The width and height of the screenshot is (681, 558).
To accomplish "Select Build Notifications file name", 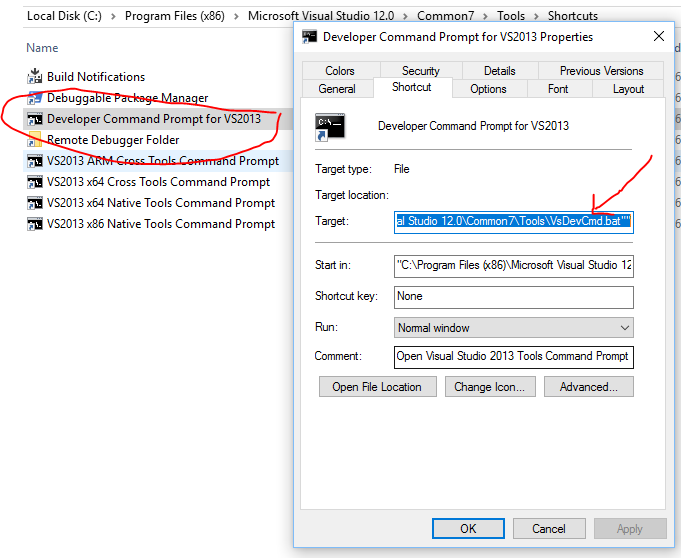I will click(96, 77).
